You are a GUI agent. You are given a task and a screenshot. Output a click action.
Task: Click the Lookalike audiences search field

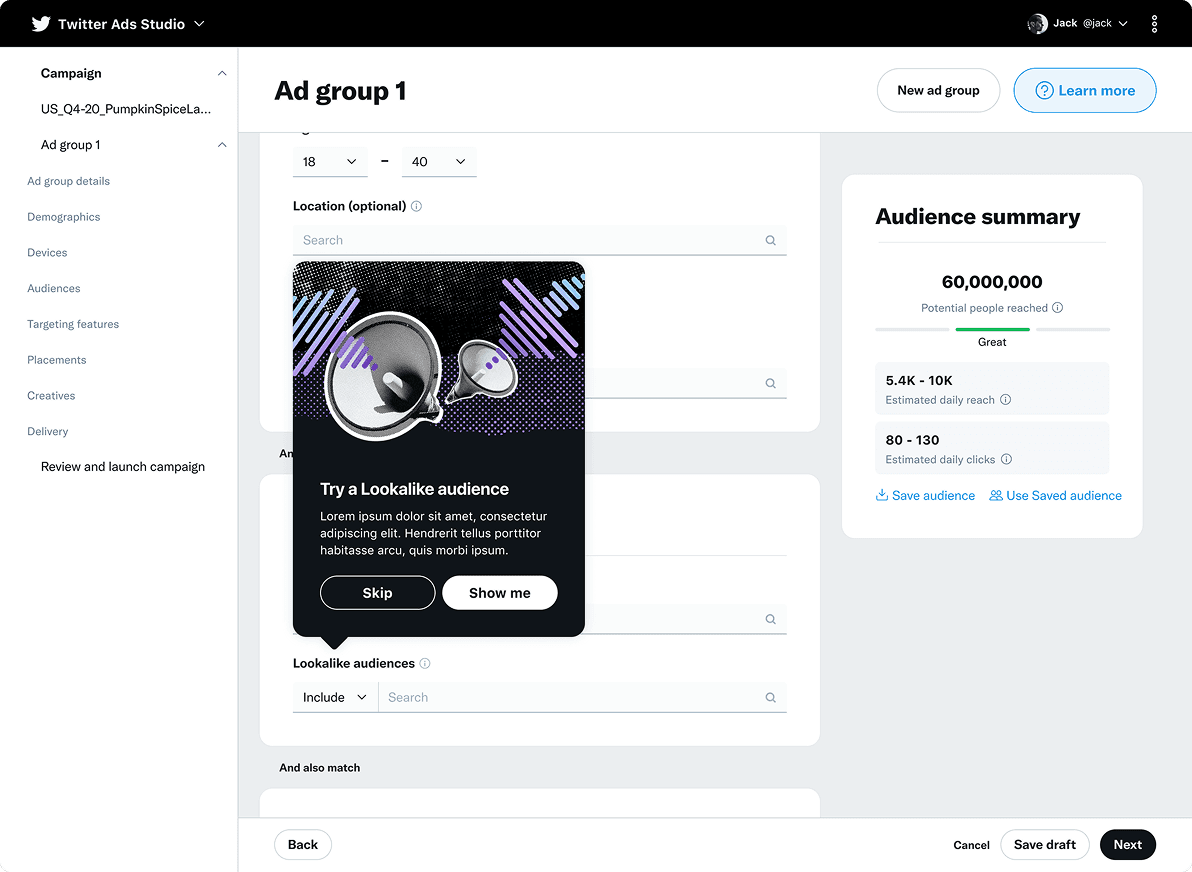pyautogui.click(x=560, y=697)
